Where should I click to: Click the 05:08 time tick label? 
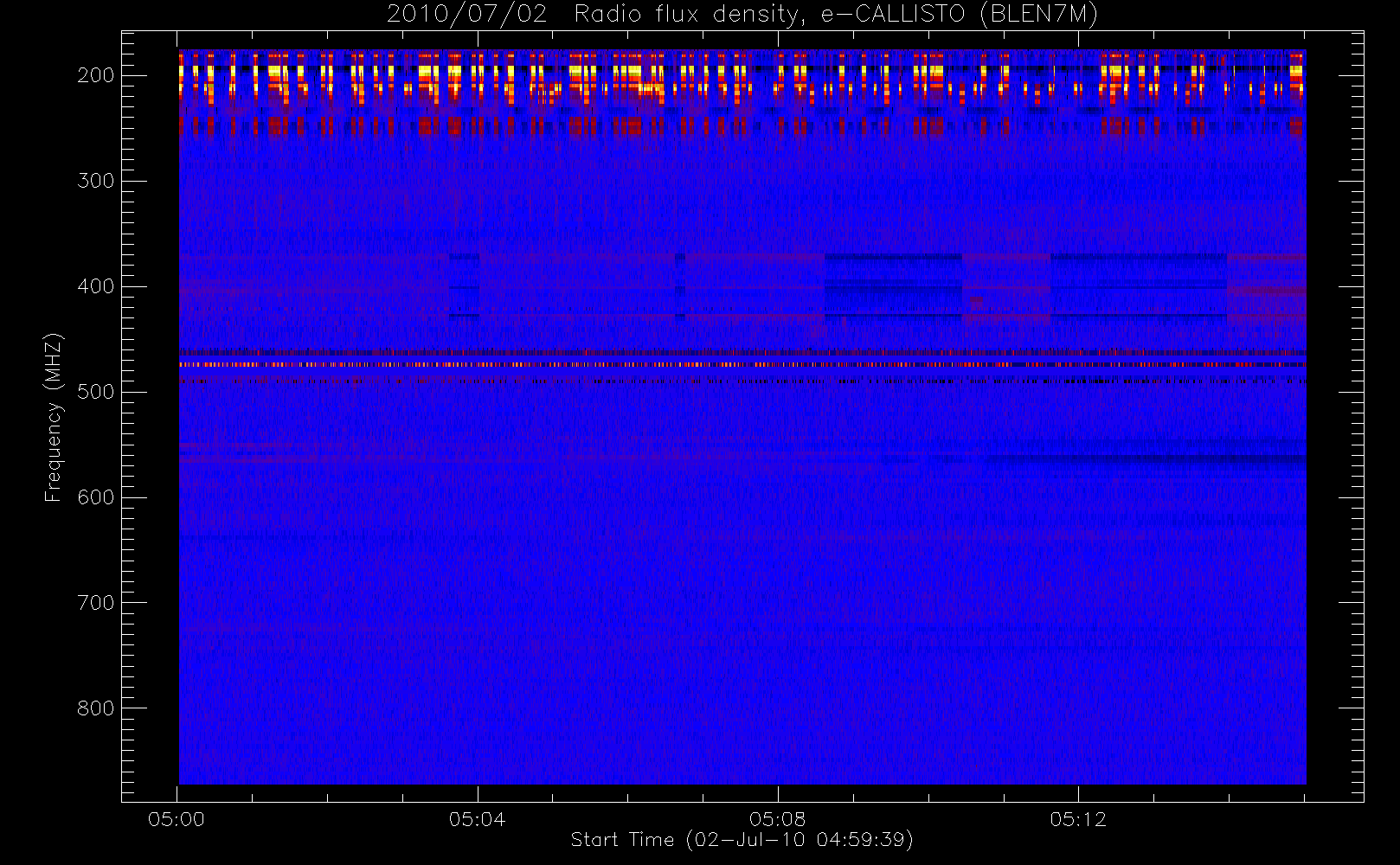pyautogui.click(x=778, y=819)
